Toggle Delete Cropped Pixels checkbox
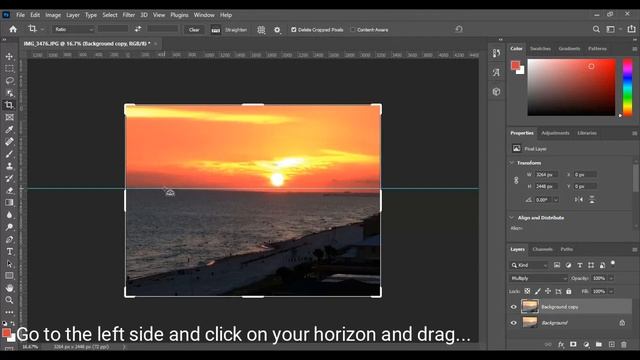The height and width of the screenshot is (360, 640). pyautogui.click(x=293, y=29)
